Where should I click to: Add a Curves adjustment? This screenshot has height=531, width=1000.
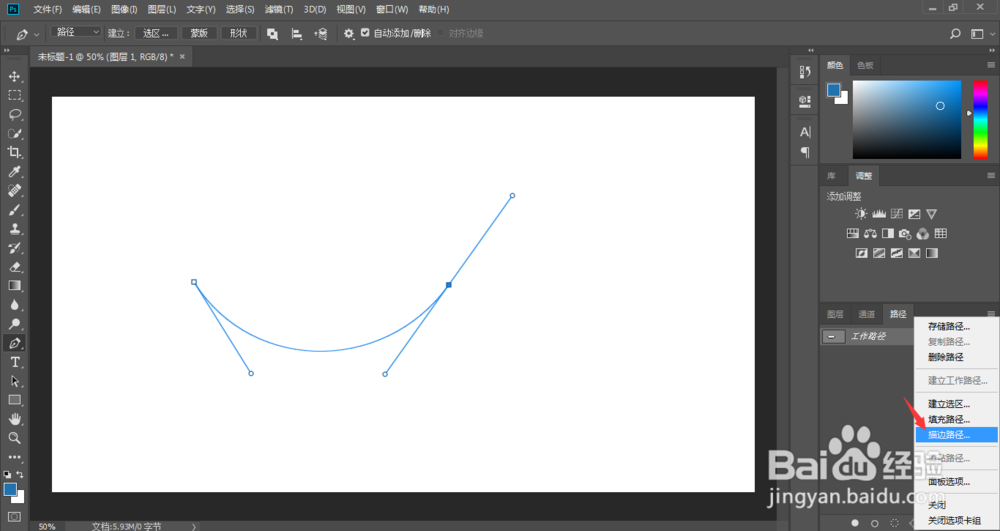click(x=897, y=214)
